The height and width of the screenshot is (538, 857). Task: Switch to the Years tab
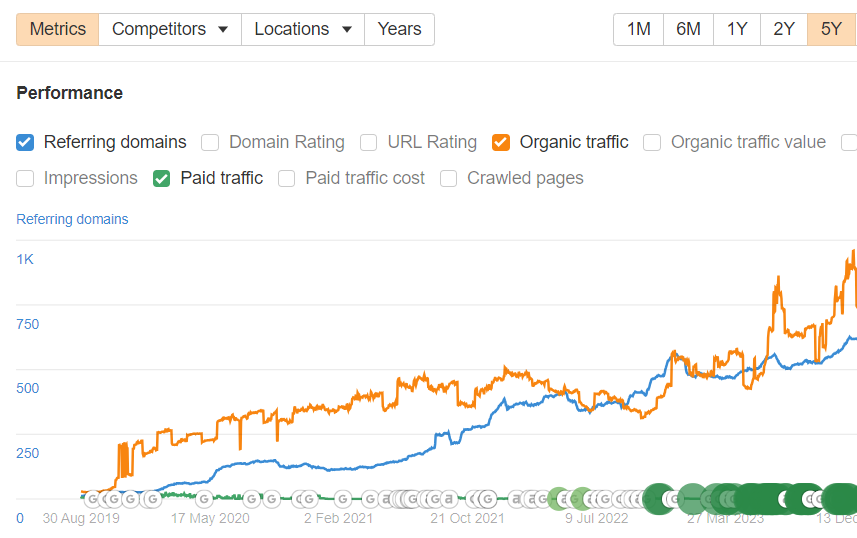tap(399, 29)
